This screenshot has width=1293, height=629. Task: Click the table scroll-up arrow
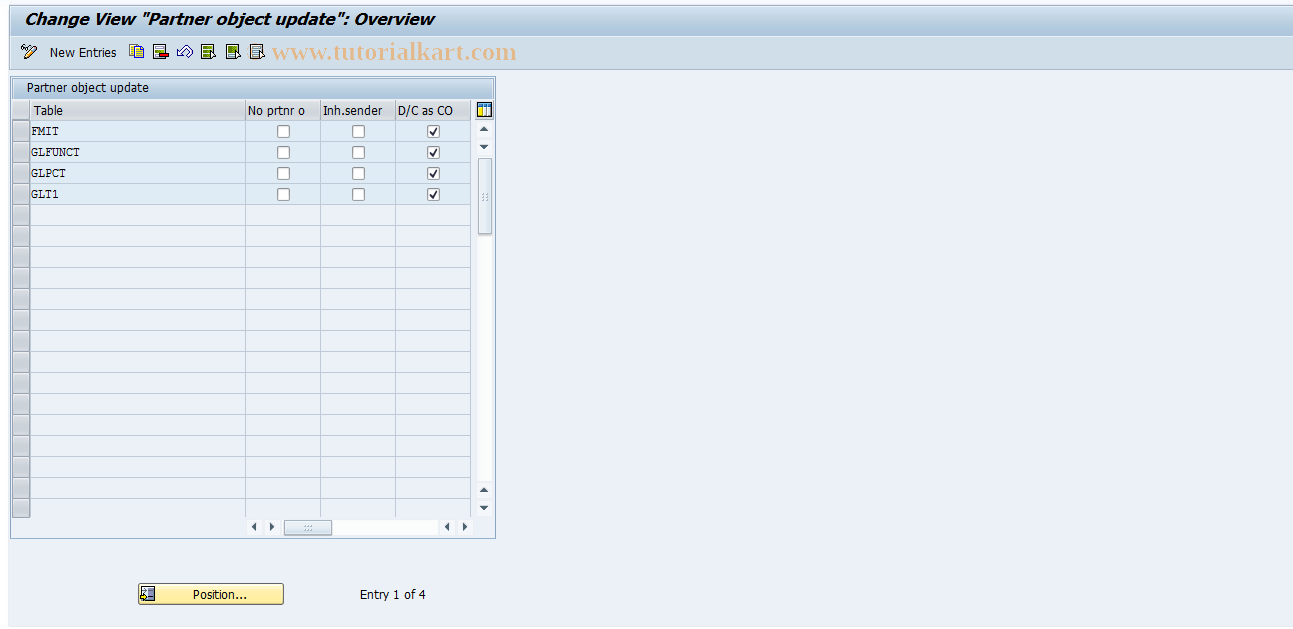[x=483, y=128]
